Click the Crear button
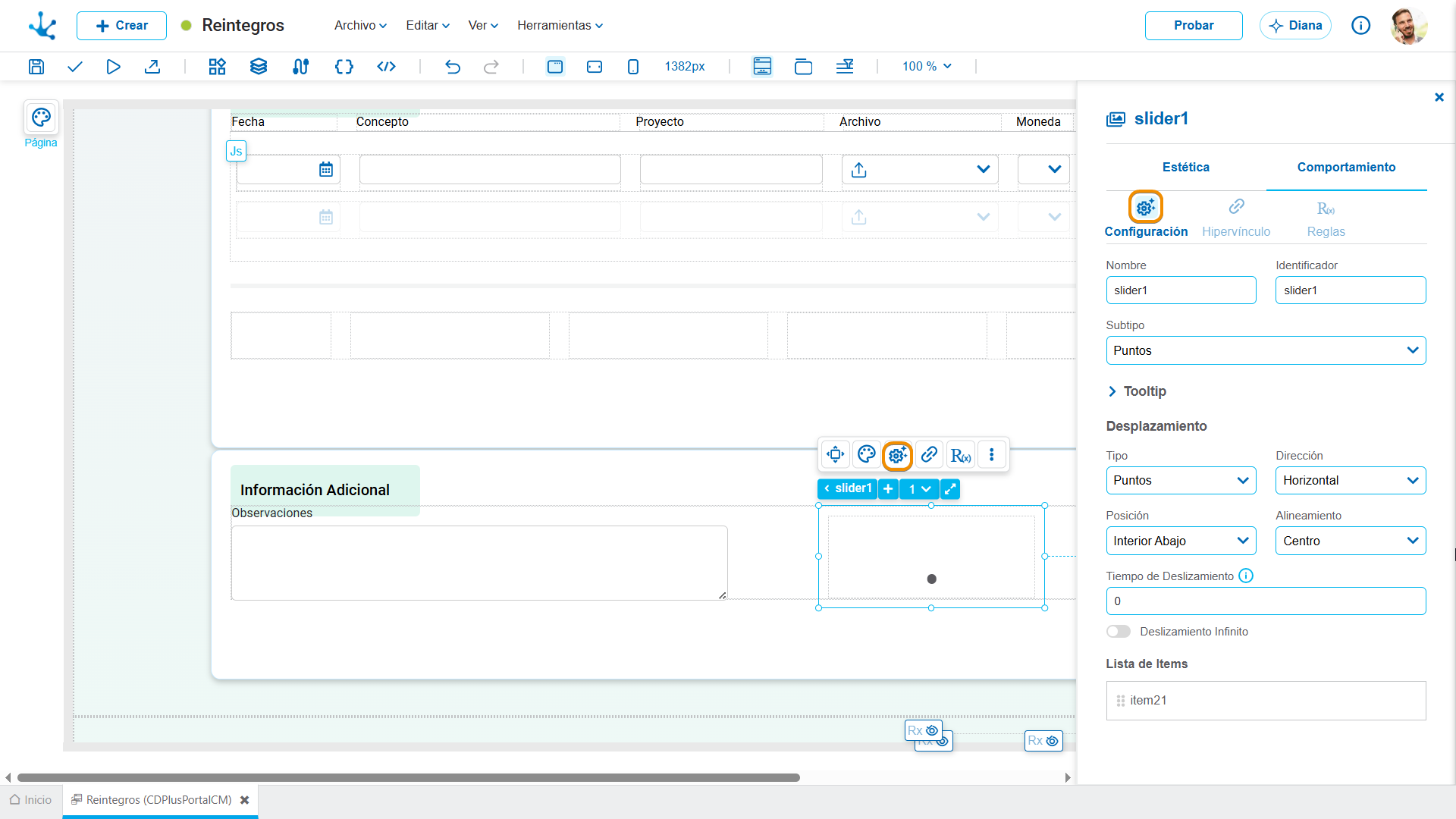 click(121, 25)
